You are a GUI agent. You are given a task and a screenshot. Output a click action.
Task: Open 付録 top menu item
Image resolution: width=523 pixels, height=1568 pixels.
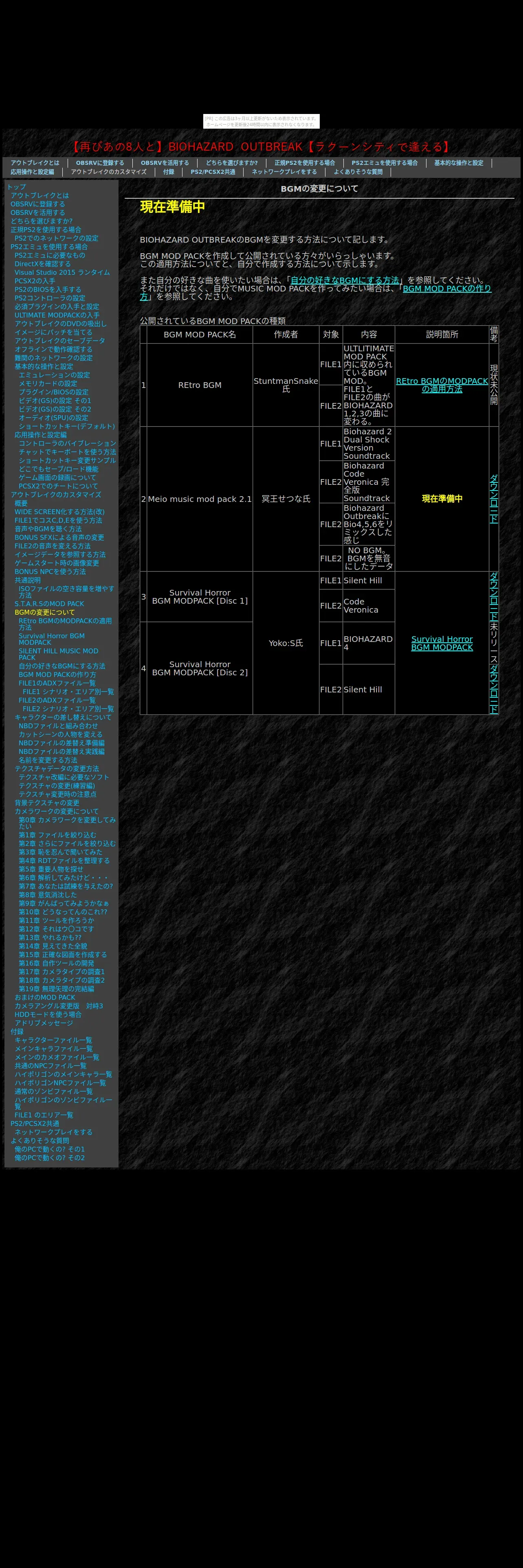[x=169, y=172]
